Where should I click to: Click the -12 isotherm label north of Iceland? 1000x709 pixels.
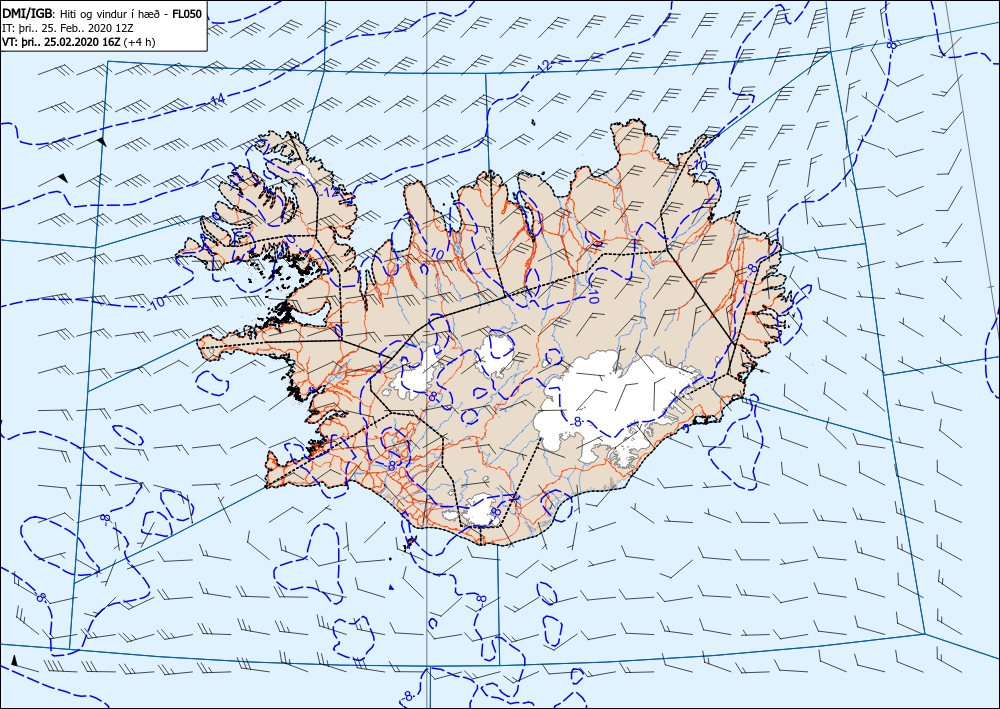[543, 66]
